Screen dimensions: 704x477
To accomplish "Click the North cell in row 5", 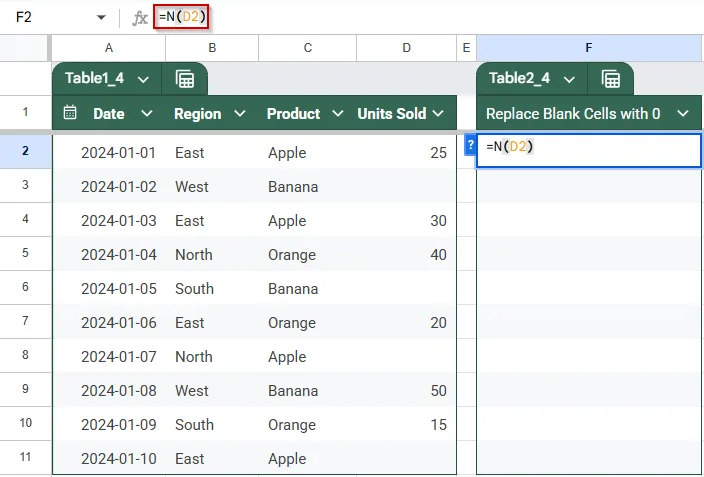I will tap(212, 255).
